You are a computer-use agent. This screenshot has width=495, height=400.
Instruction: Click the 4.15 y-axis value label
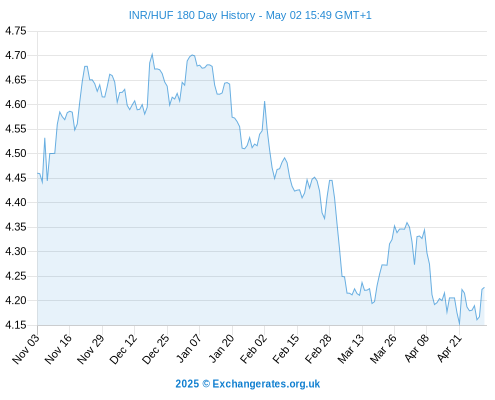pyautogui.click(x=16, y=325)
